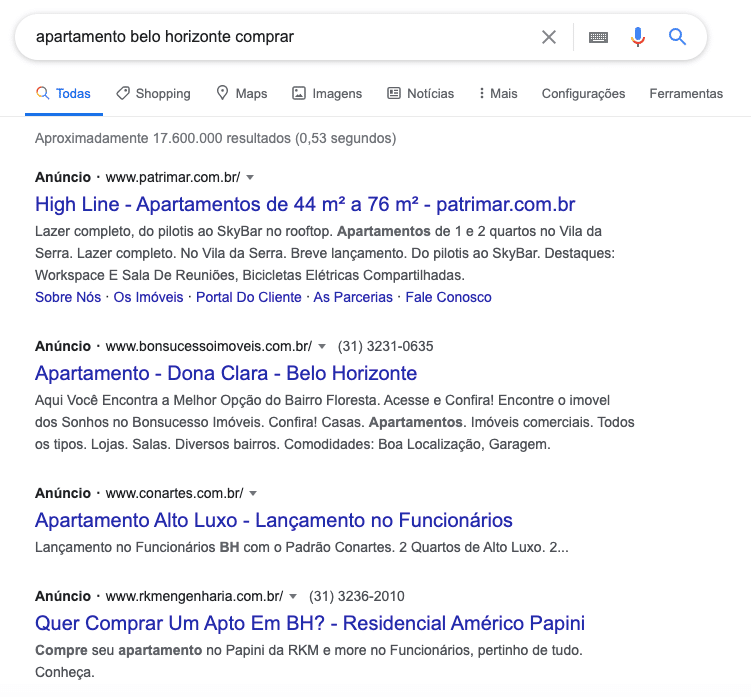Image resolution: width=751 pixels, height=697 pixels.
Task: Click the Imagens tab picture icon
Action: [x=299, y=93]
